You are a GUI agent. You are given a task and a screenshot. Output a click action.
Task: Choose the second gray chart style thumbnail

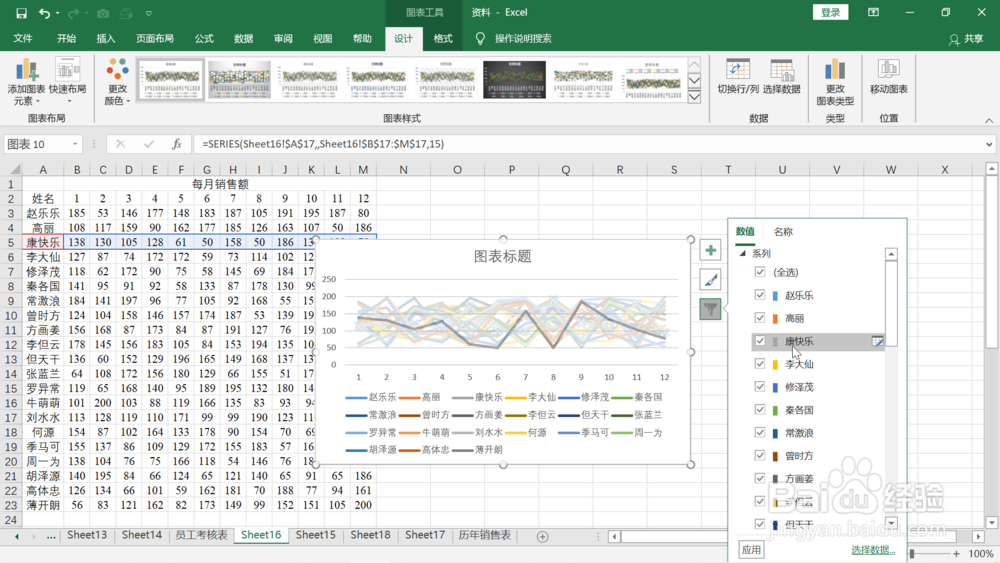click(239, 80)
